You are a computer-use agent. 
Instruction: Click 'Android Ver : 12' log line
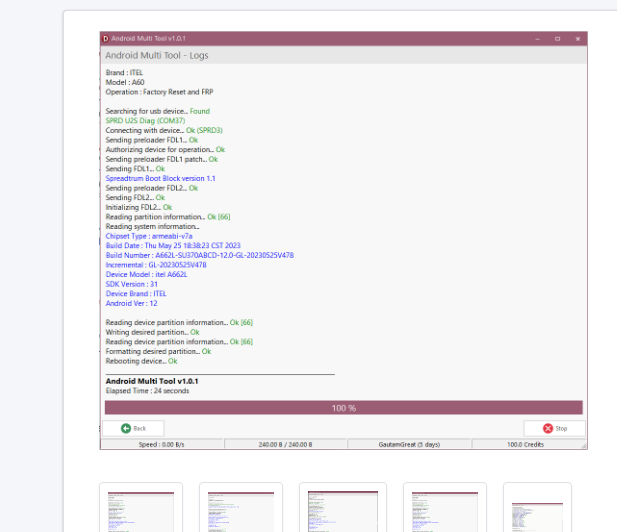[131, 303]
